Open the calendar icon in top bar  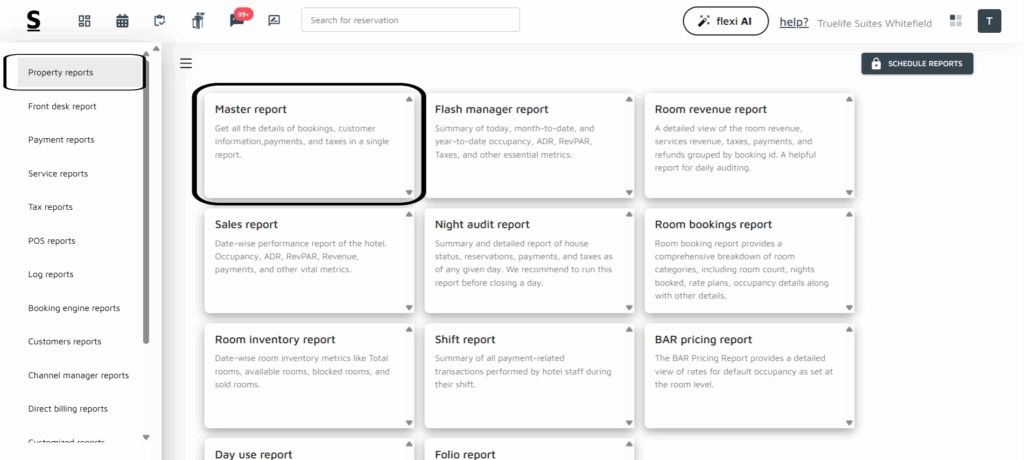tap(122, 21)
